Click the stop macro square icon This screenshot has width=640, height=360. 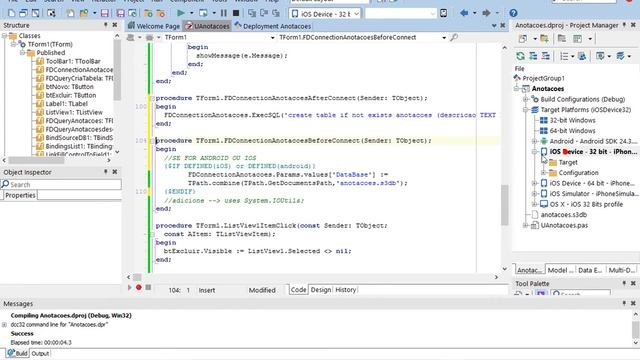pos(148,287)
